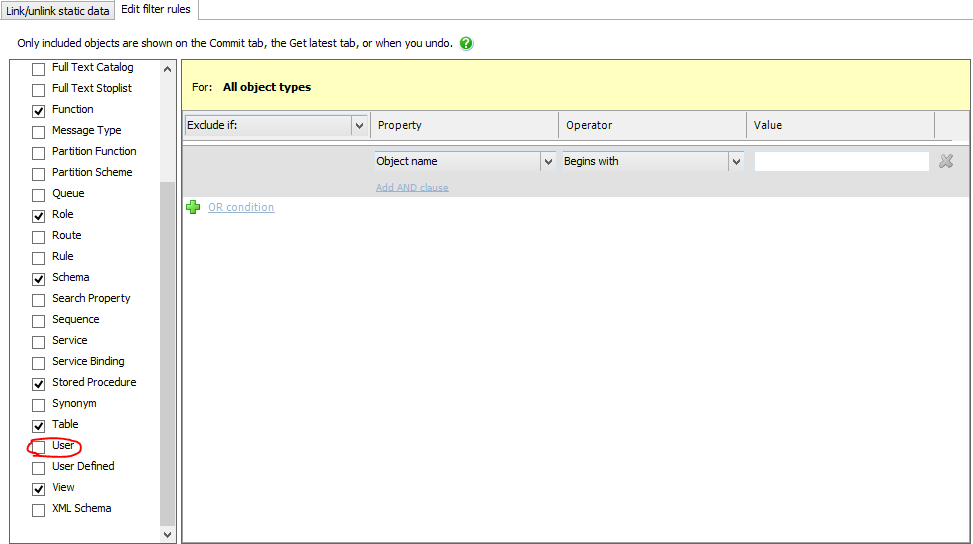This screenshot has width=973, height=544.
Task: Uncheck the Stored Procedure checkbox
Action: pos(39,383)
